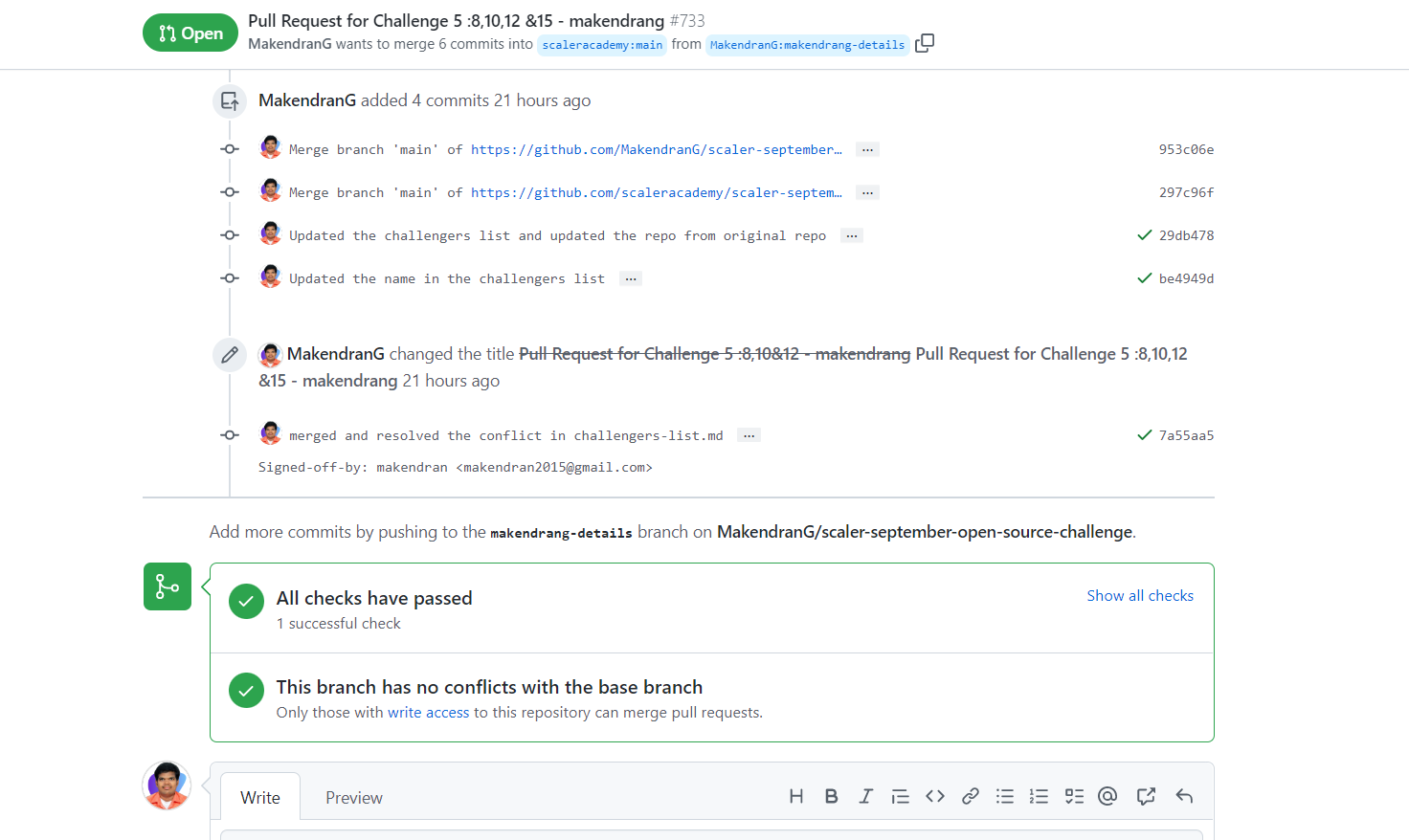Image resolution: width=1409 pixels, height=840 pixels.
Task: Click the 'Signed-off-by: makendran' line
Action: 456,467
